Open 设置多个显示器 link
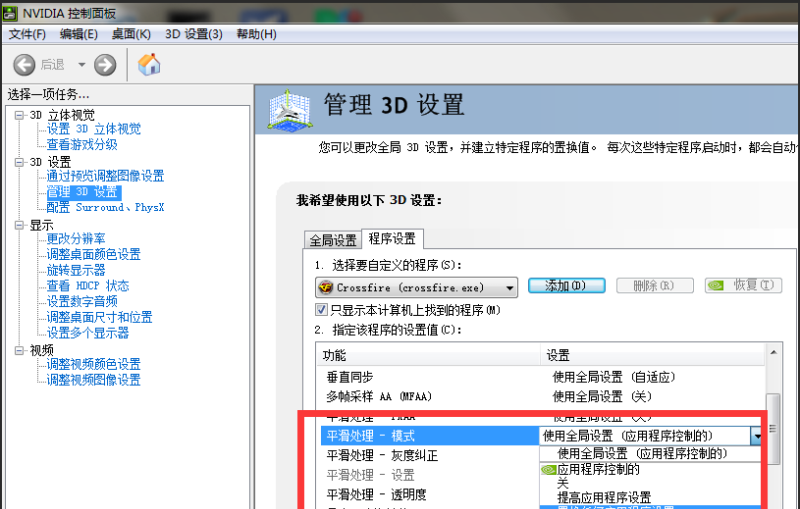 (x=88, y=333)
